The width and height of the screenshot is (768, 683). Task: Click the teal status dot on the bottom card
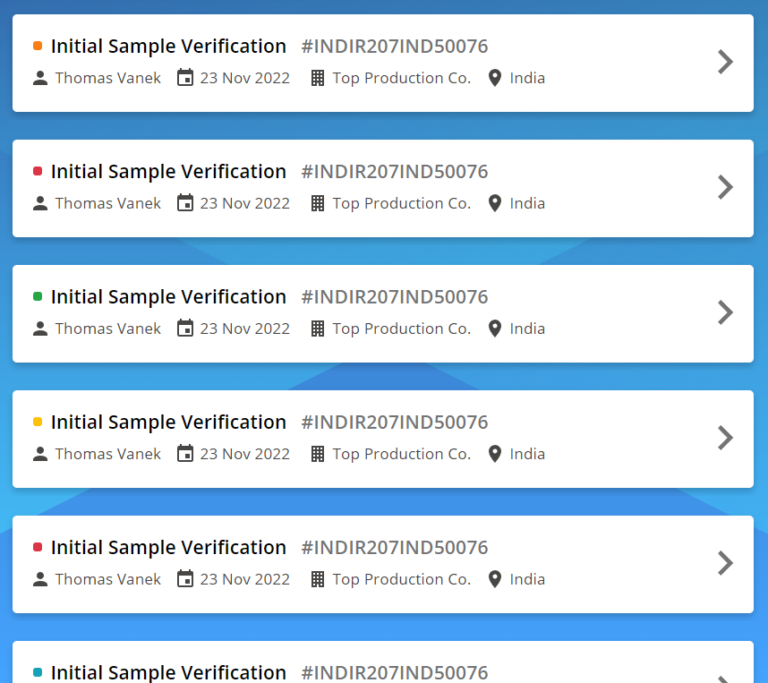(x=38, y=673)
